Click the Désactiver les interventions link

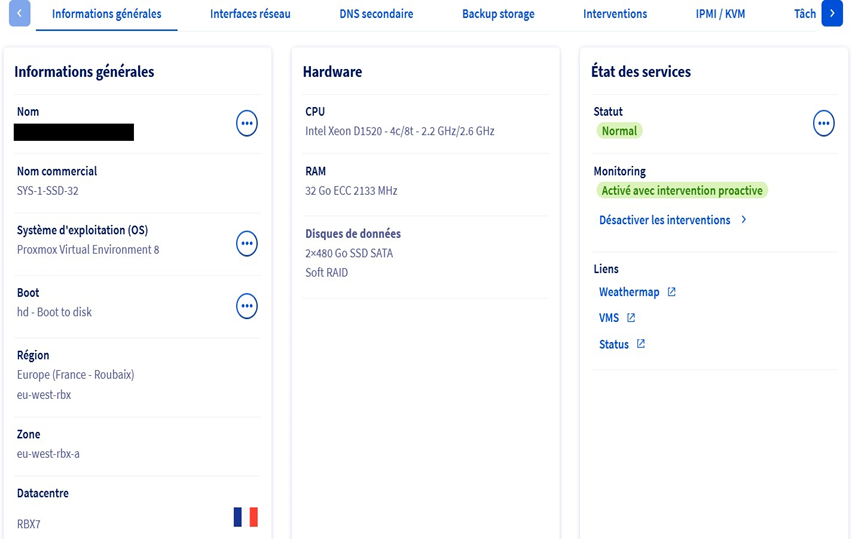point(664,220)
